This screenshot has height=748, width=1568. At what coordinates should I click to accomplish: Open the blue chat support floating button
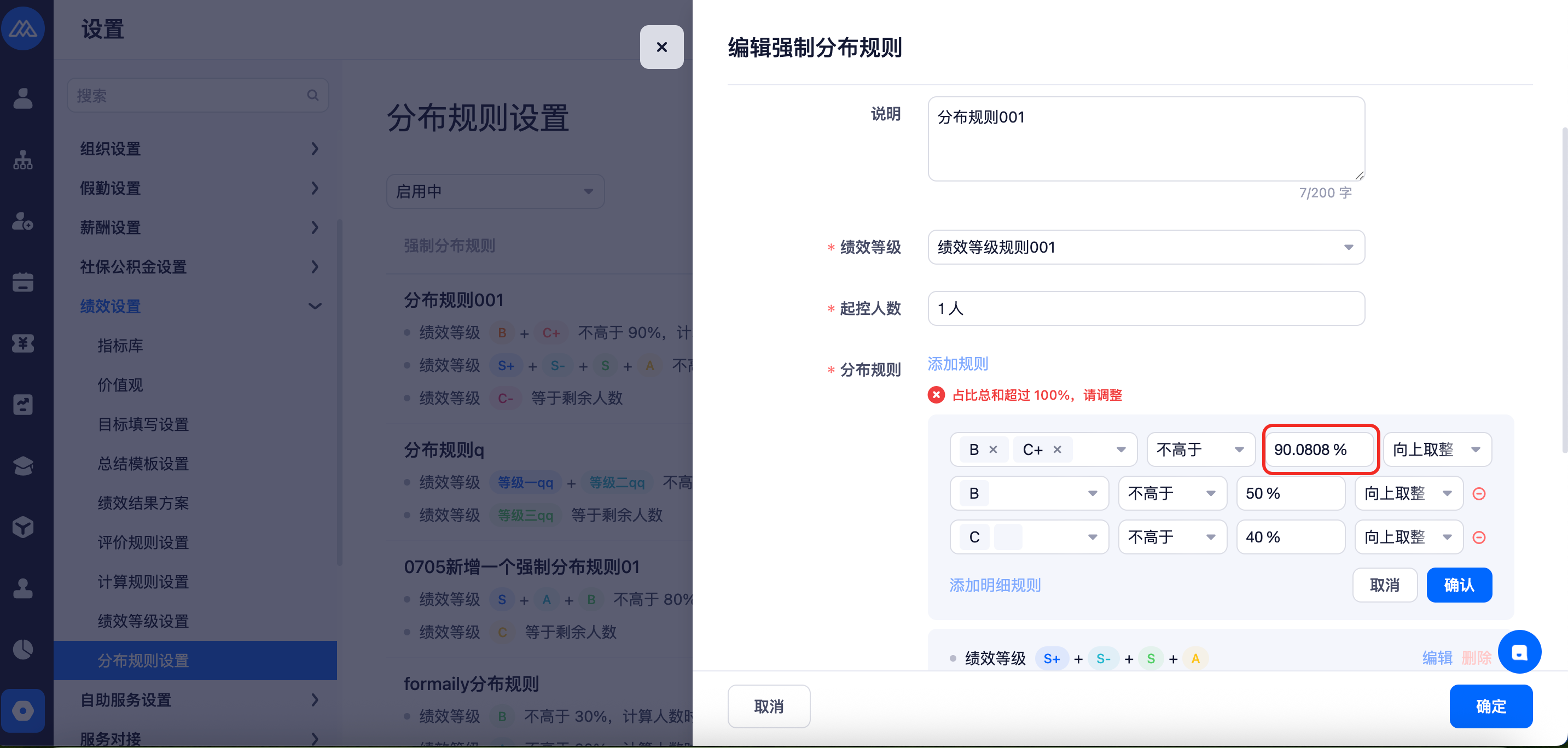coord(1519,652)
